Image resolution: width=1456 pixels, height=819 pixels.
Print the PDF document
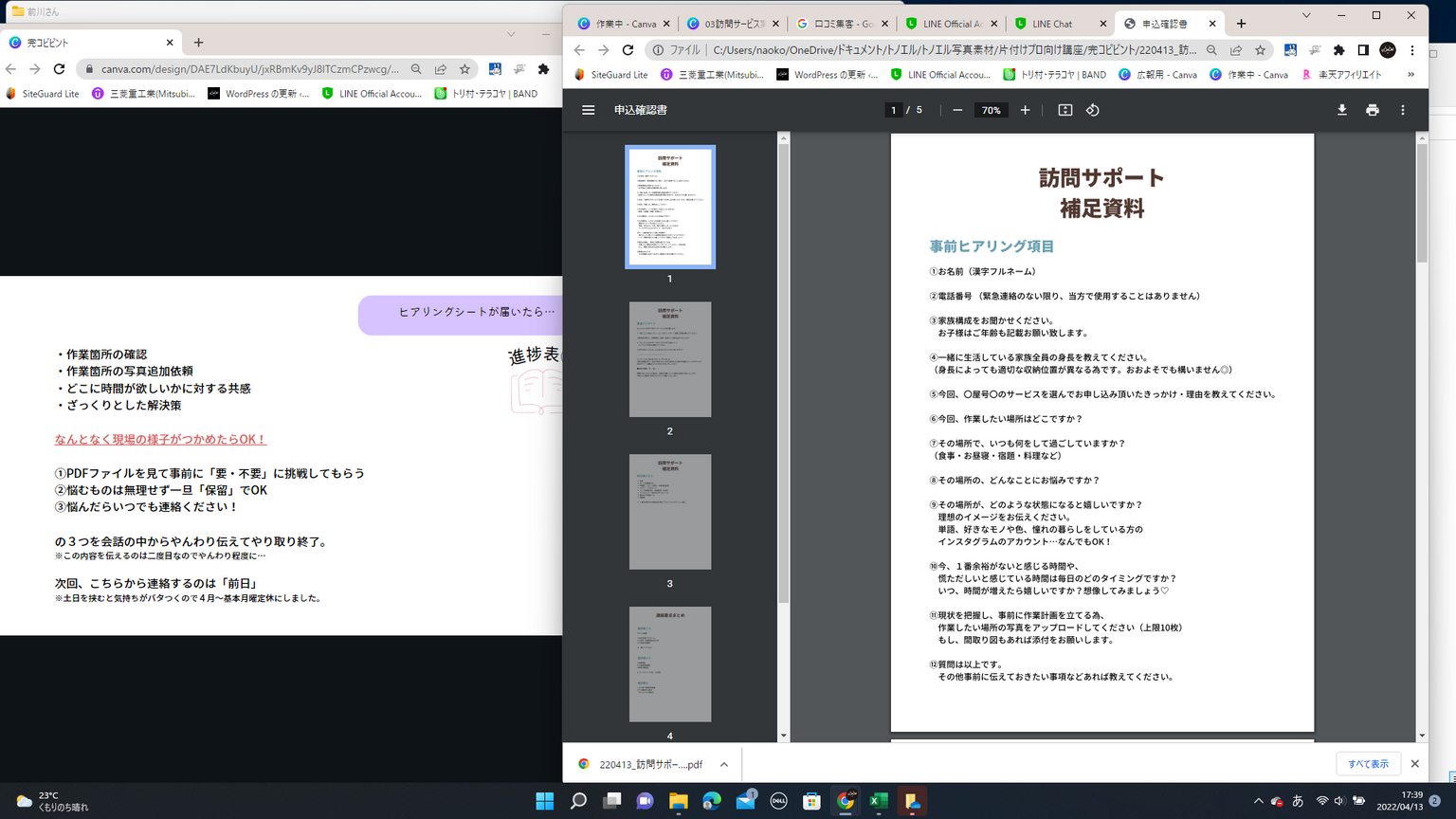(1372, 110)
